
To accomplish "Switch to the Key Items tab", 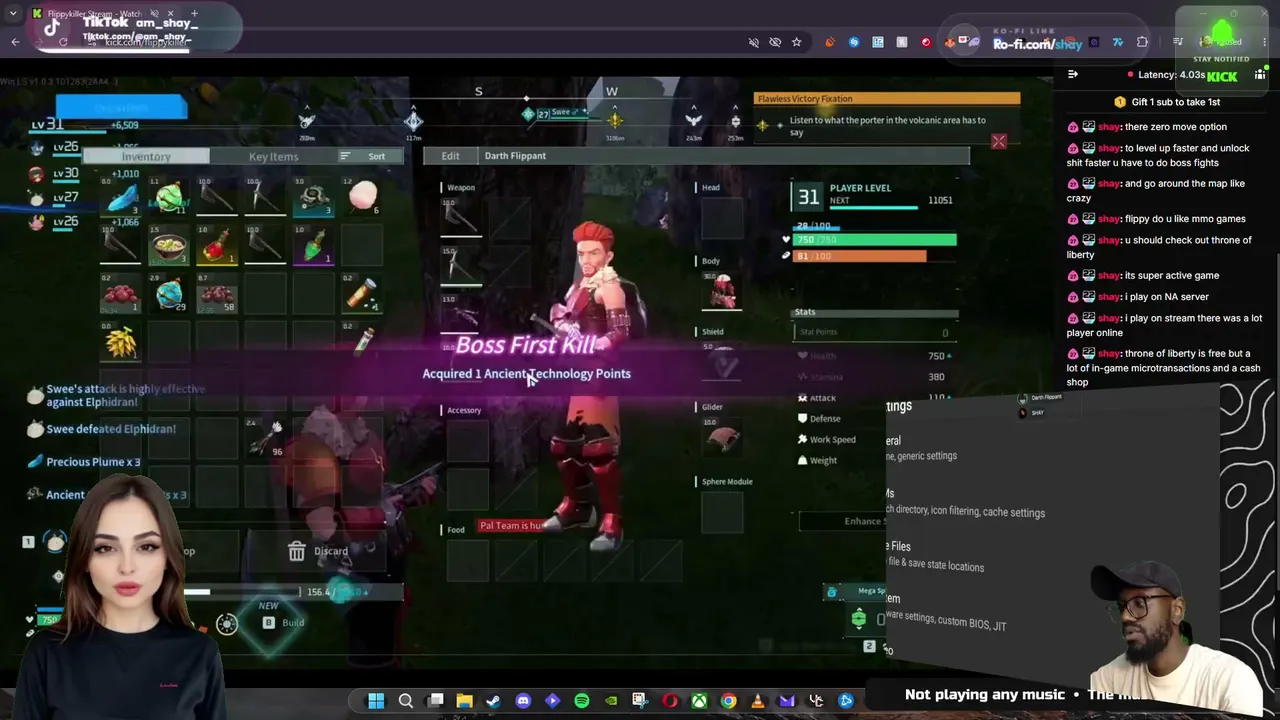I will coord(273,156).
